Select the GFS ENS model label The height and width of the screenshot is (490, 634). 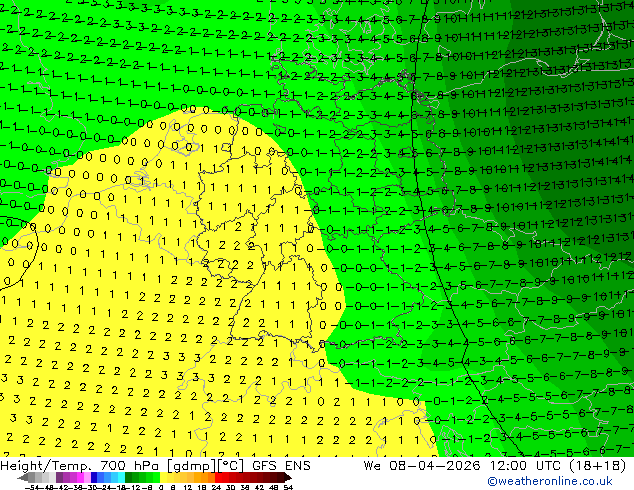[281, 466]
